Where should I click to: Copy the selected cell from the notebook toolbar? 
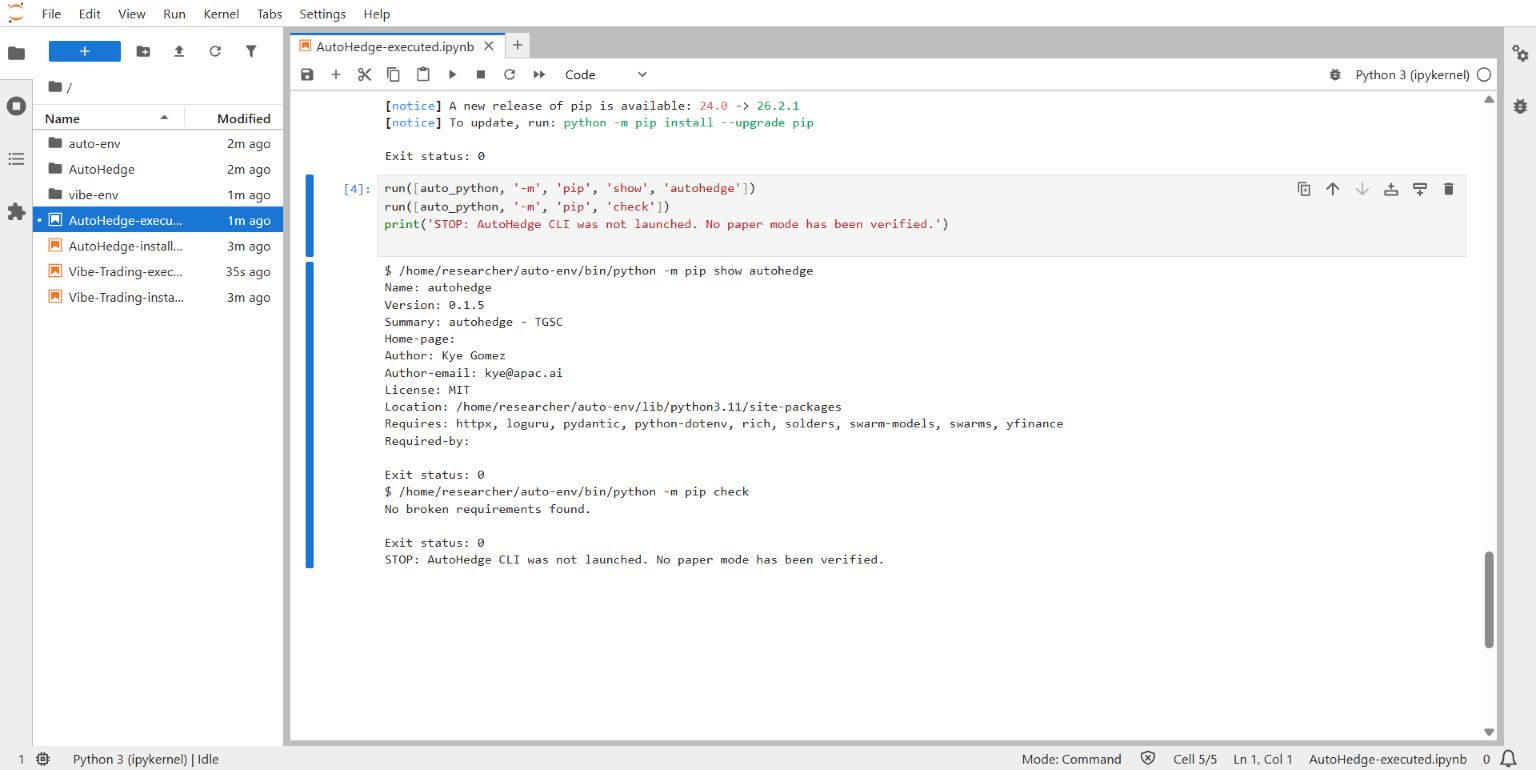pos(394,74)
